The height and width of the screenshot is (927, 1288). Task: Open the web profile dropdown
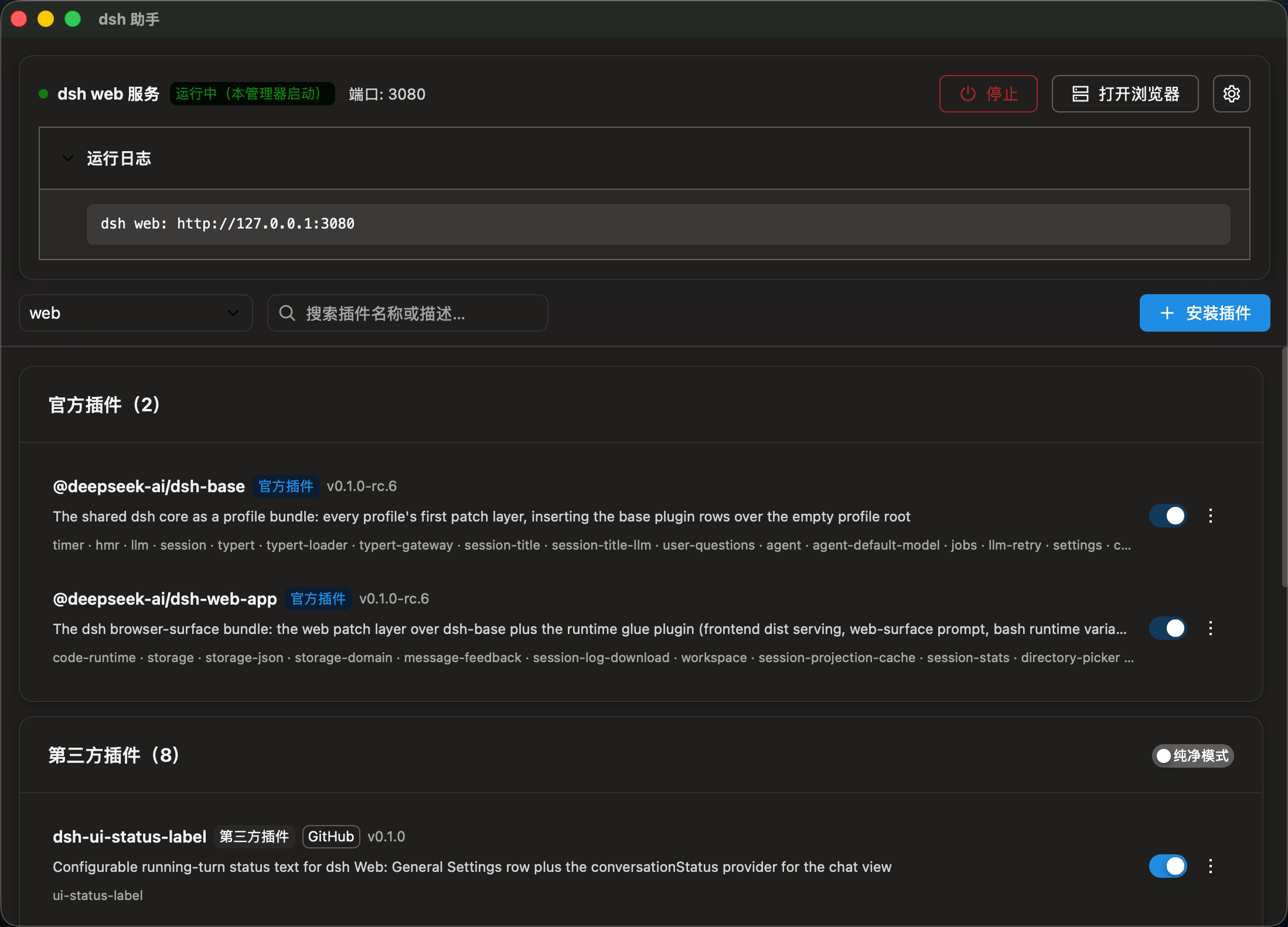[136, 313]
